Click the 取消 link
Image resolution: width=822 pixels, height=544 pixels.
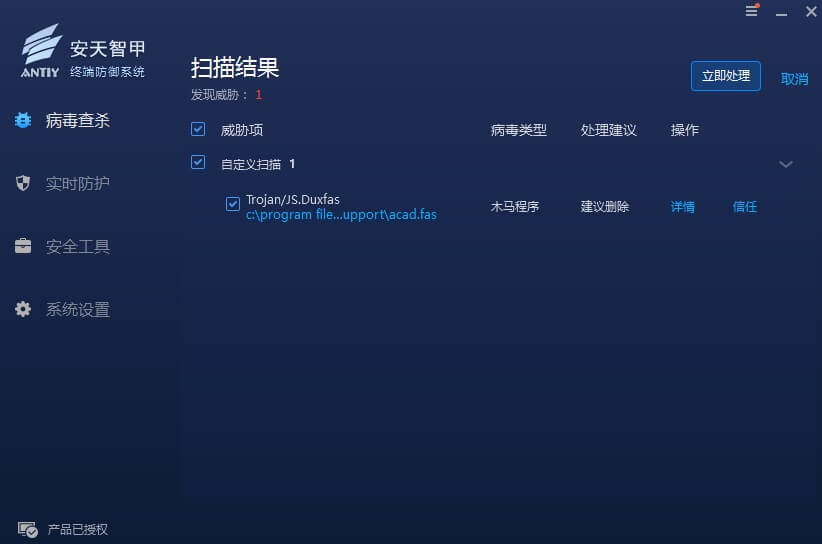794,79
